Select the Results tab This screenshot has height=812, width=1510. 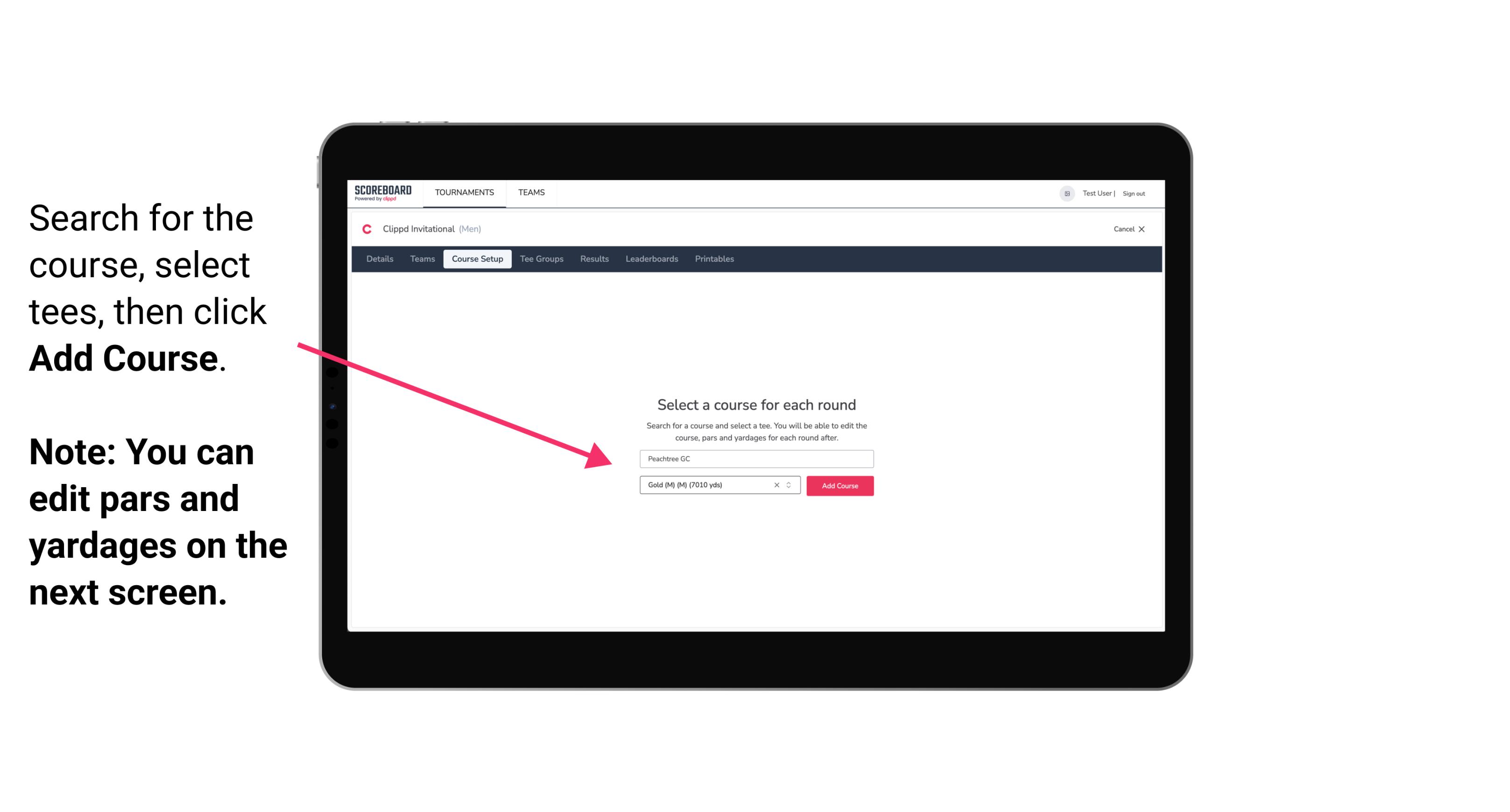pyautogui.click(x=594, y=259)
